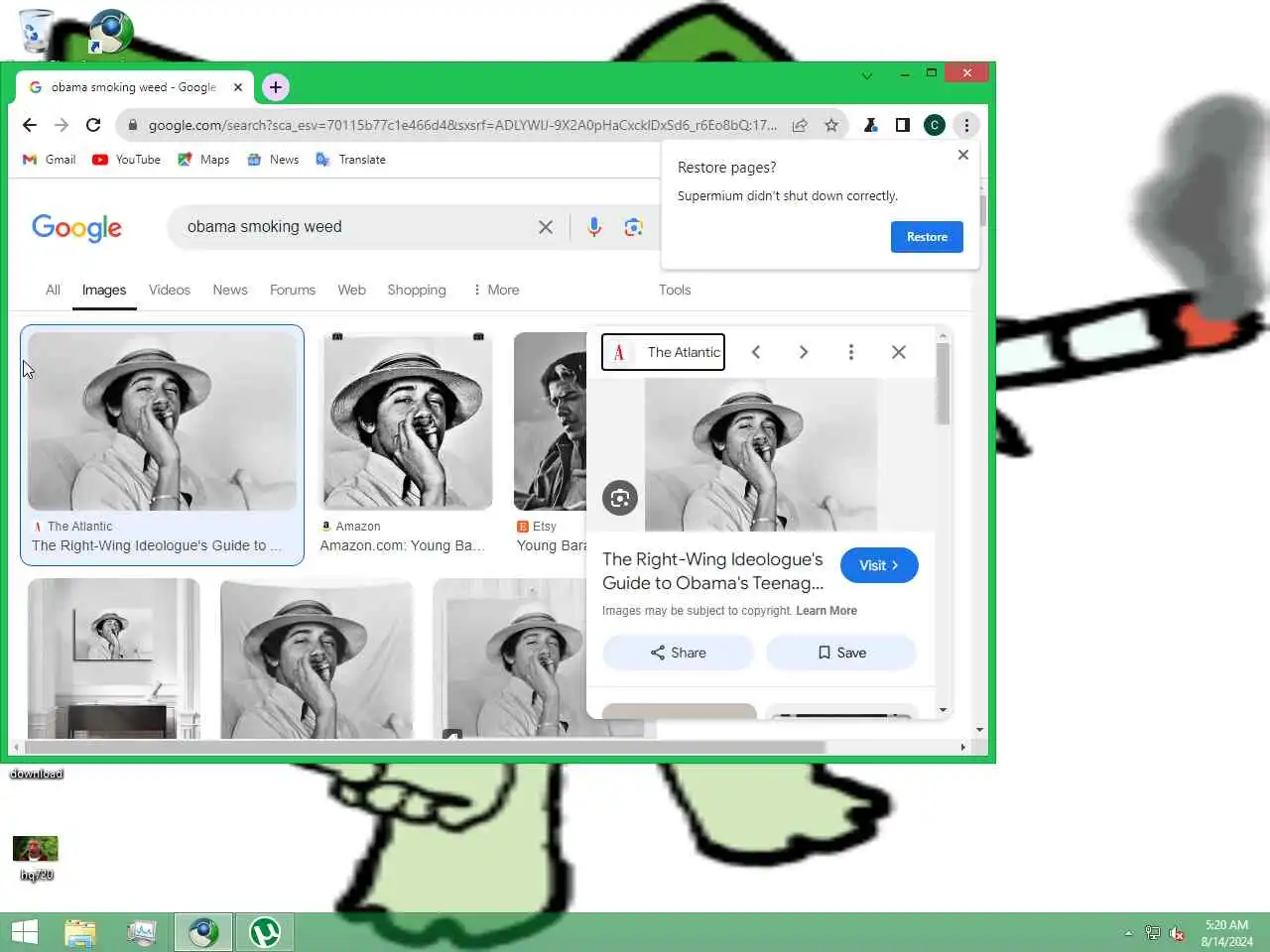
Task: Click the site info lock icon
Action: (132, 125)
